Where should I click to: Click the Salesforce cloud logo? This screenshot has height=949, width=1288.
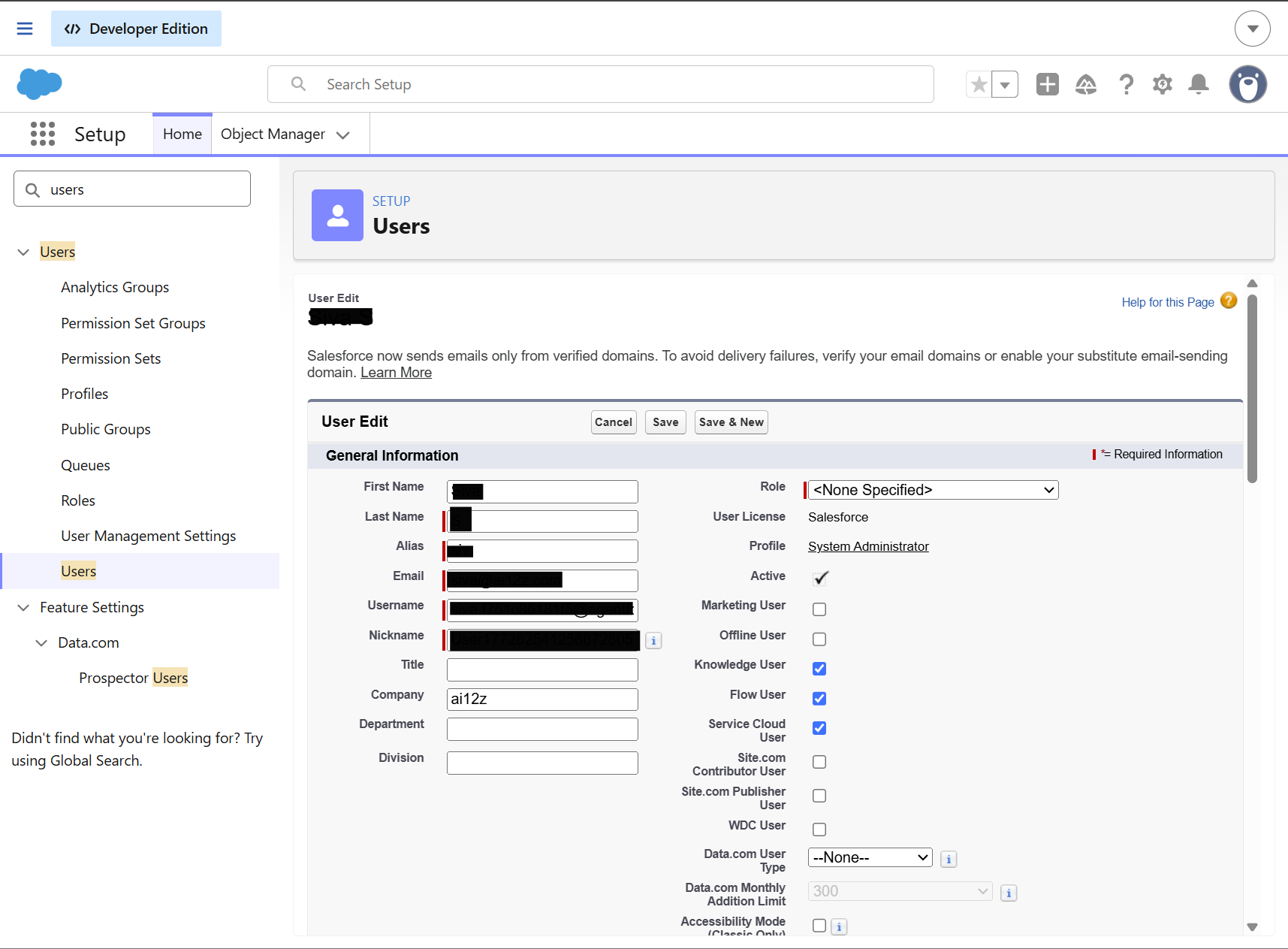[39, 83]
